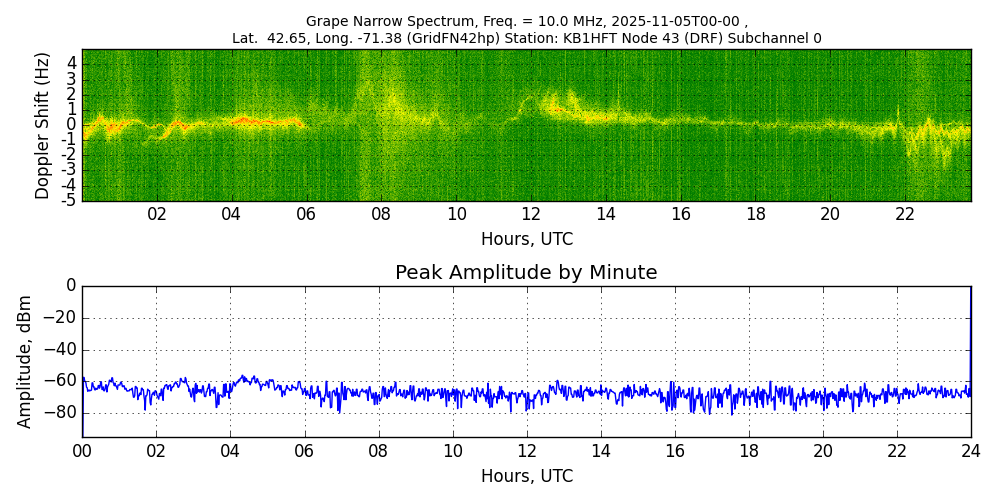
Task: Click the -20 tick on amplitude axis
Action: click(61, 318)
